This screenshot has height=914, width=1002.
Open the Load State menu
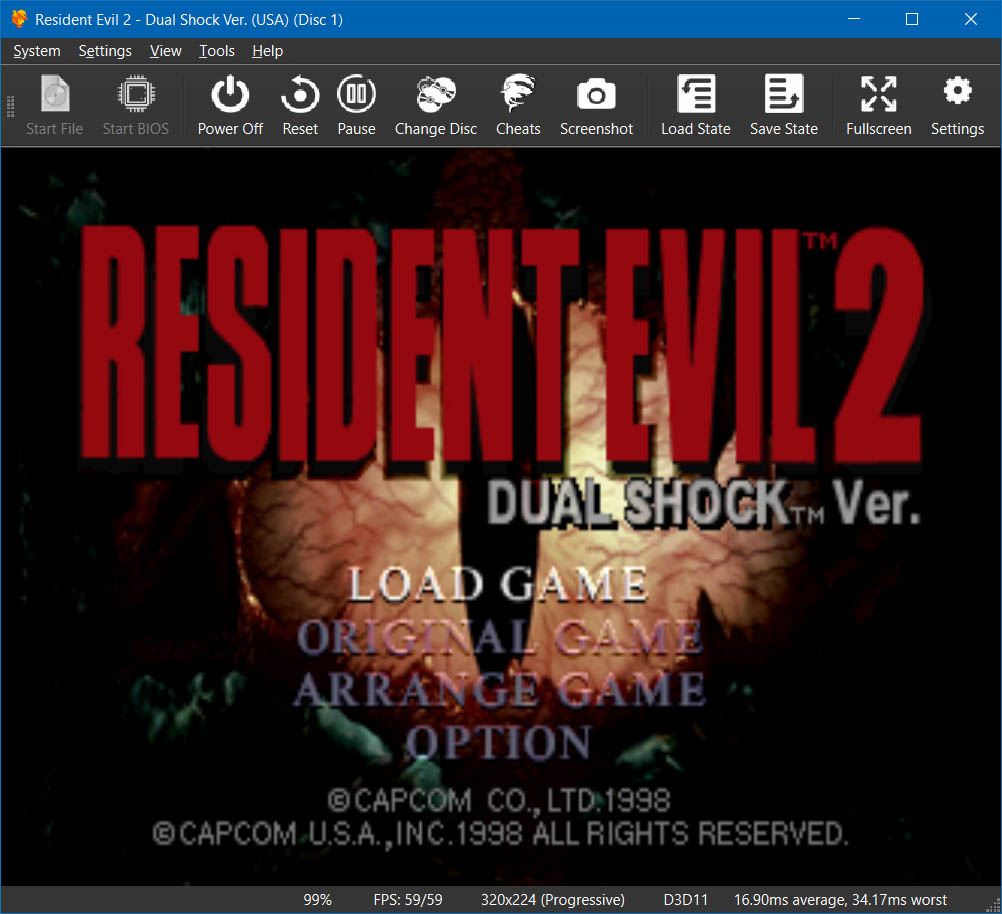(x=695, y=105)
